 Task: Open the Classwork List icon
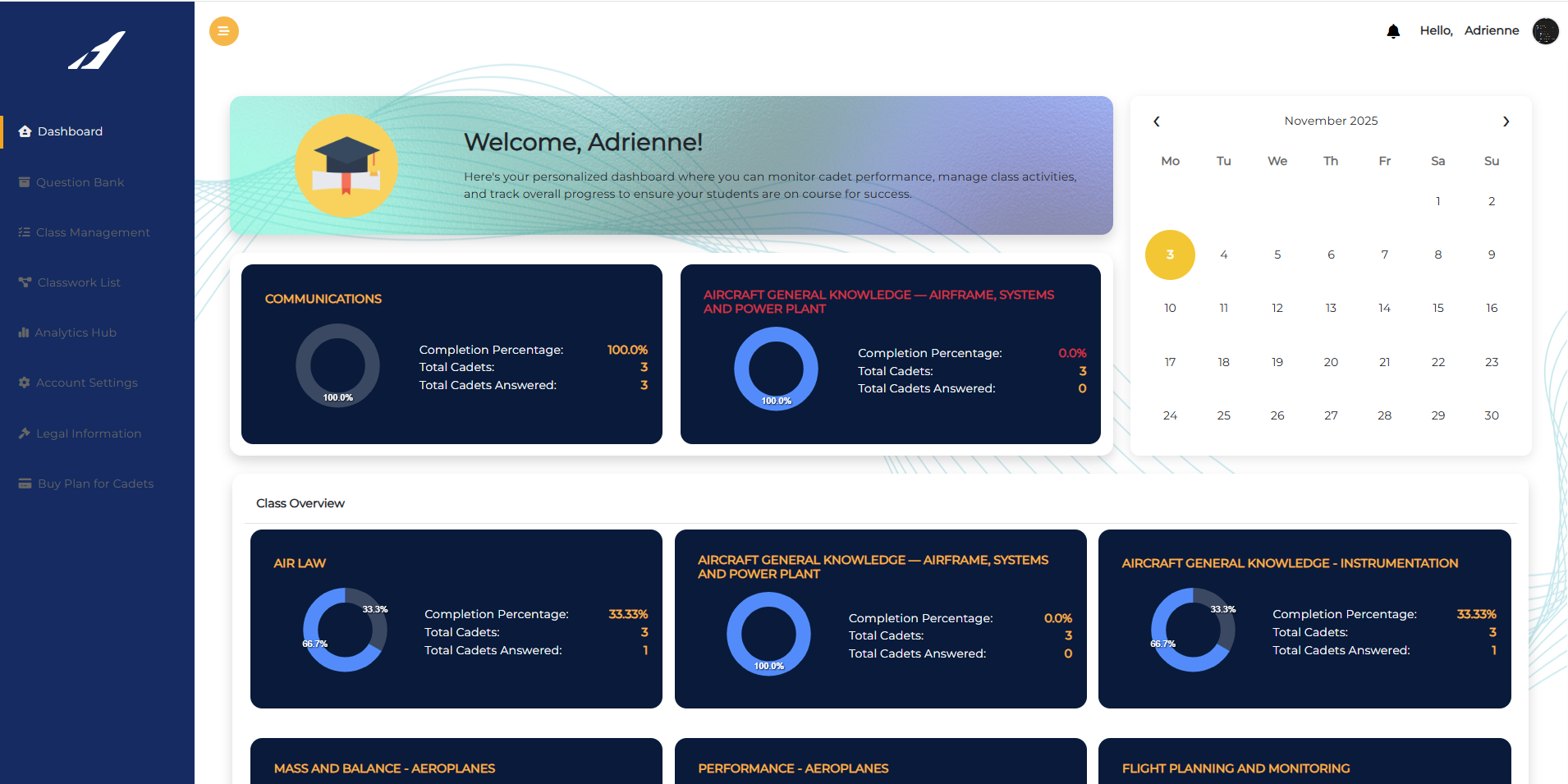click(24, 282)
